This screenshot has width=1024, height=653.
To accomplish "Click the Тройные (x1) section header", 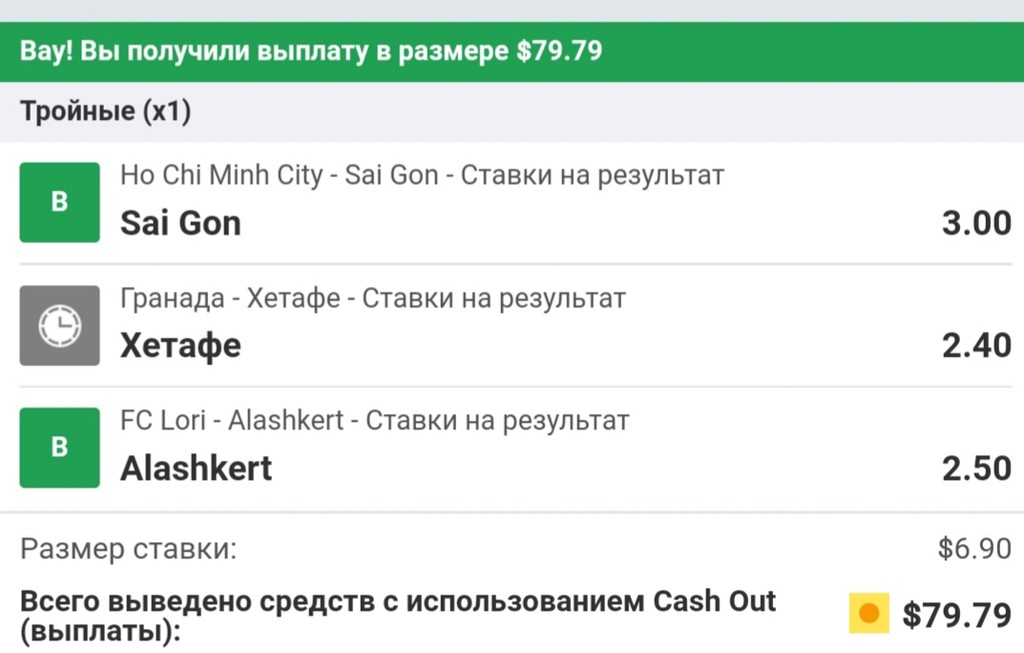I will tap(106, 111).
